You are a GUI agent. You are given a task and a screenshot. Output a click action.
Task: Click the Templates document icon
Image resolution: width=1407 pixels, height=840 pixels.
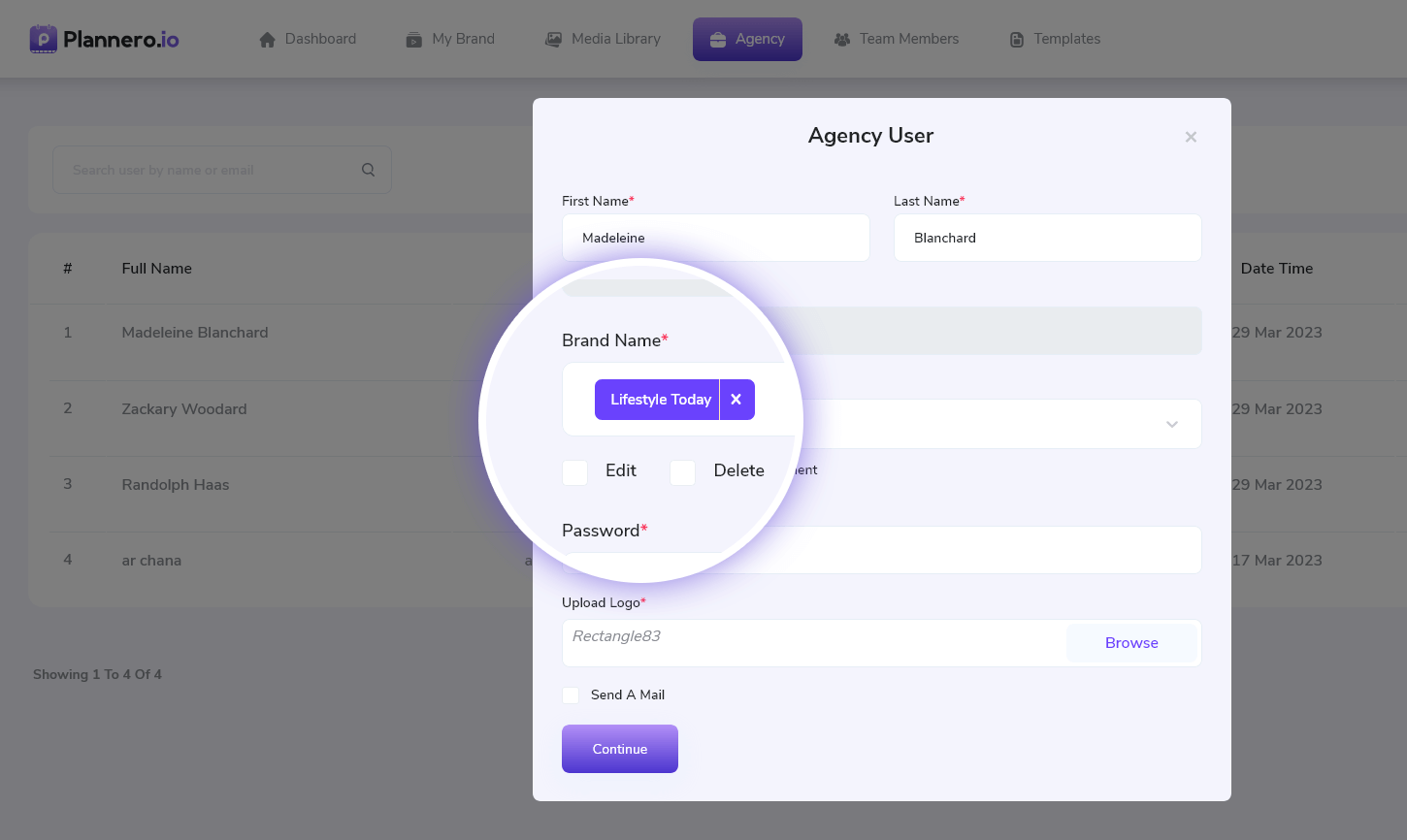pyautogui.click(x=1017, y=40)
